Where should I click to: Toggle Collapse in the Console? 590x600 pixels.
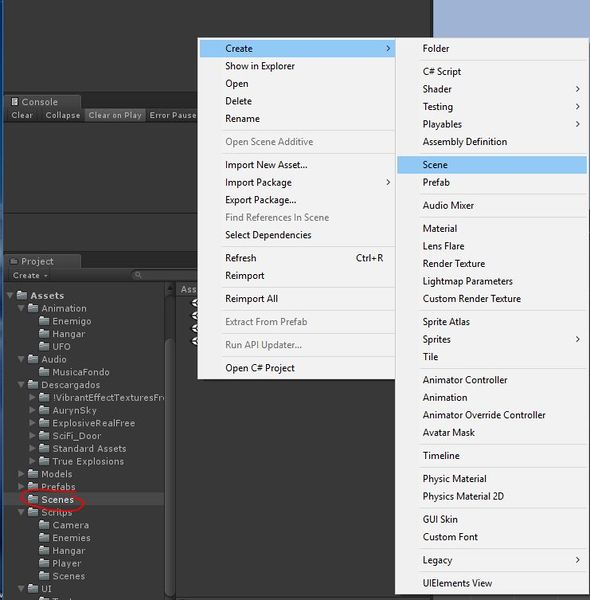click(x=63, y=115)
